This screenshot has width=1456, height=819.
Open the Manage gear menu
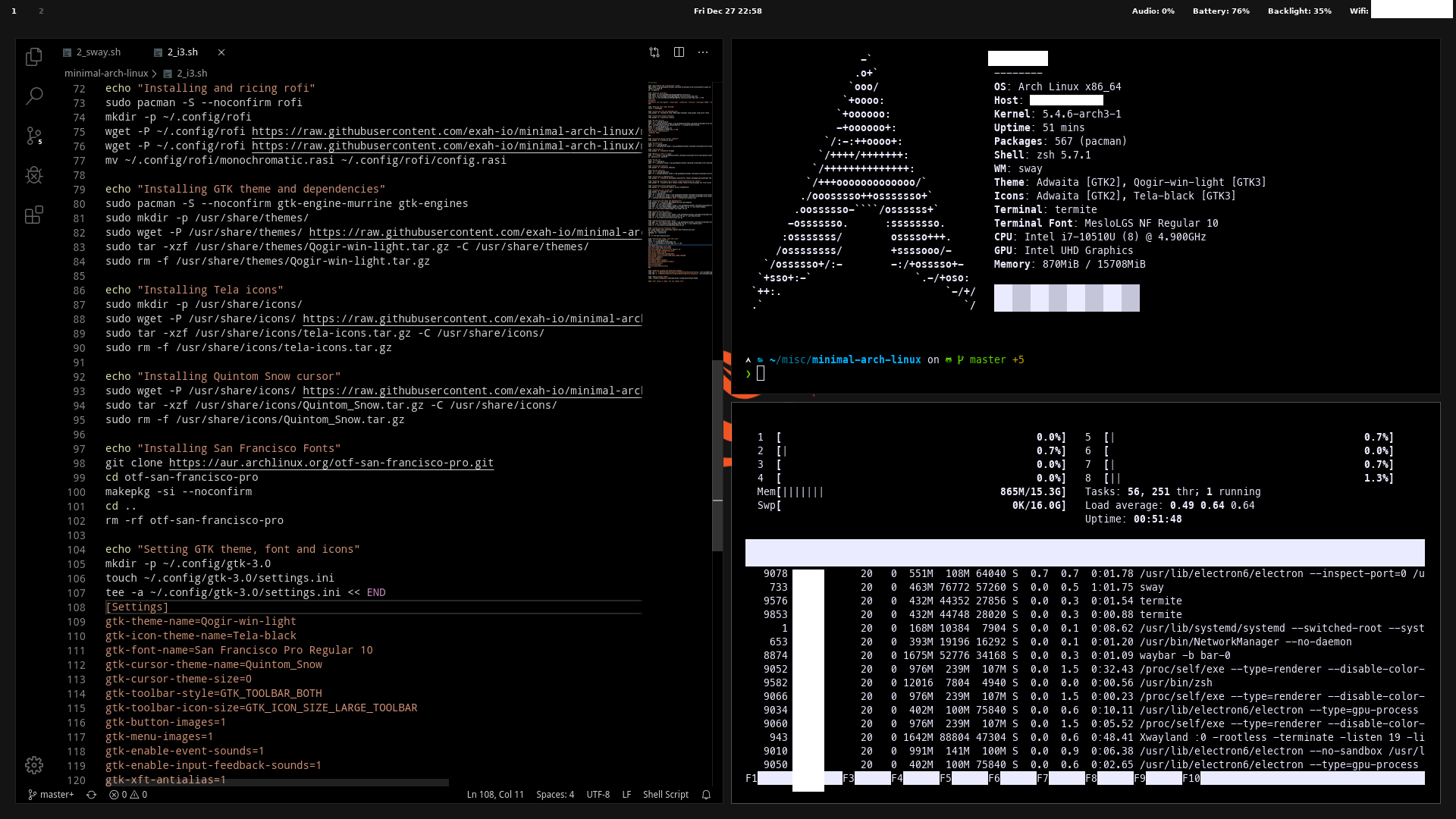point(33,765)
